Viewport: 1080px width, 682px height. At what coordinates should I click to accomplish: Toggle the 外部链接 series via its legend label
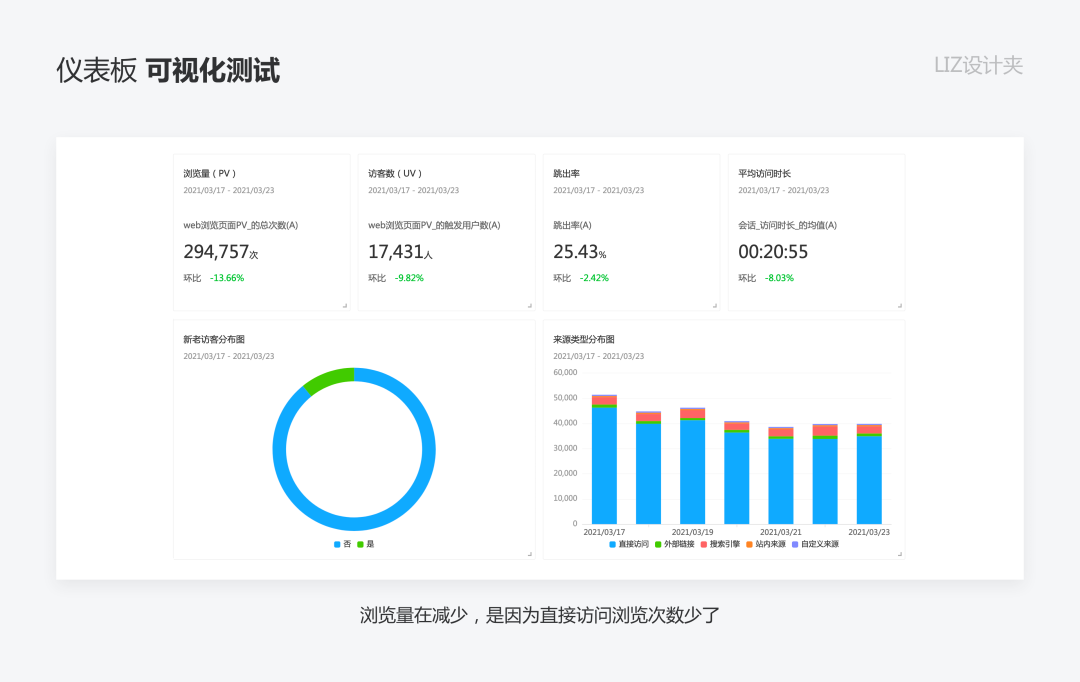coord(681,543)
